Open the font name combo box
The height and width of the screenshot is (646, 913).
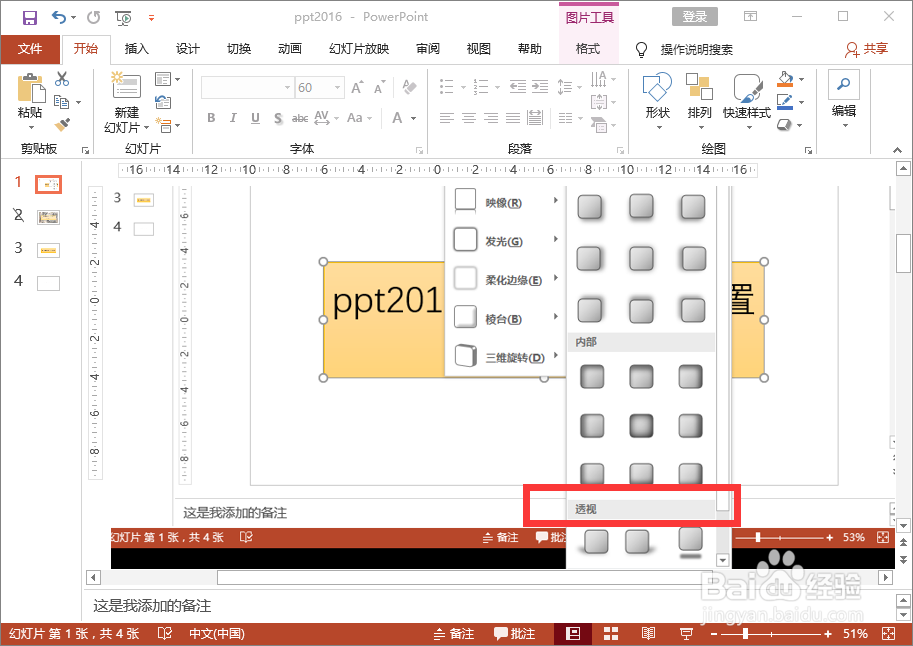[247, 87]
